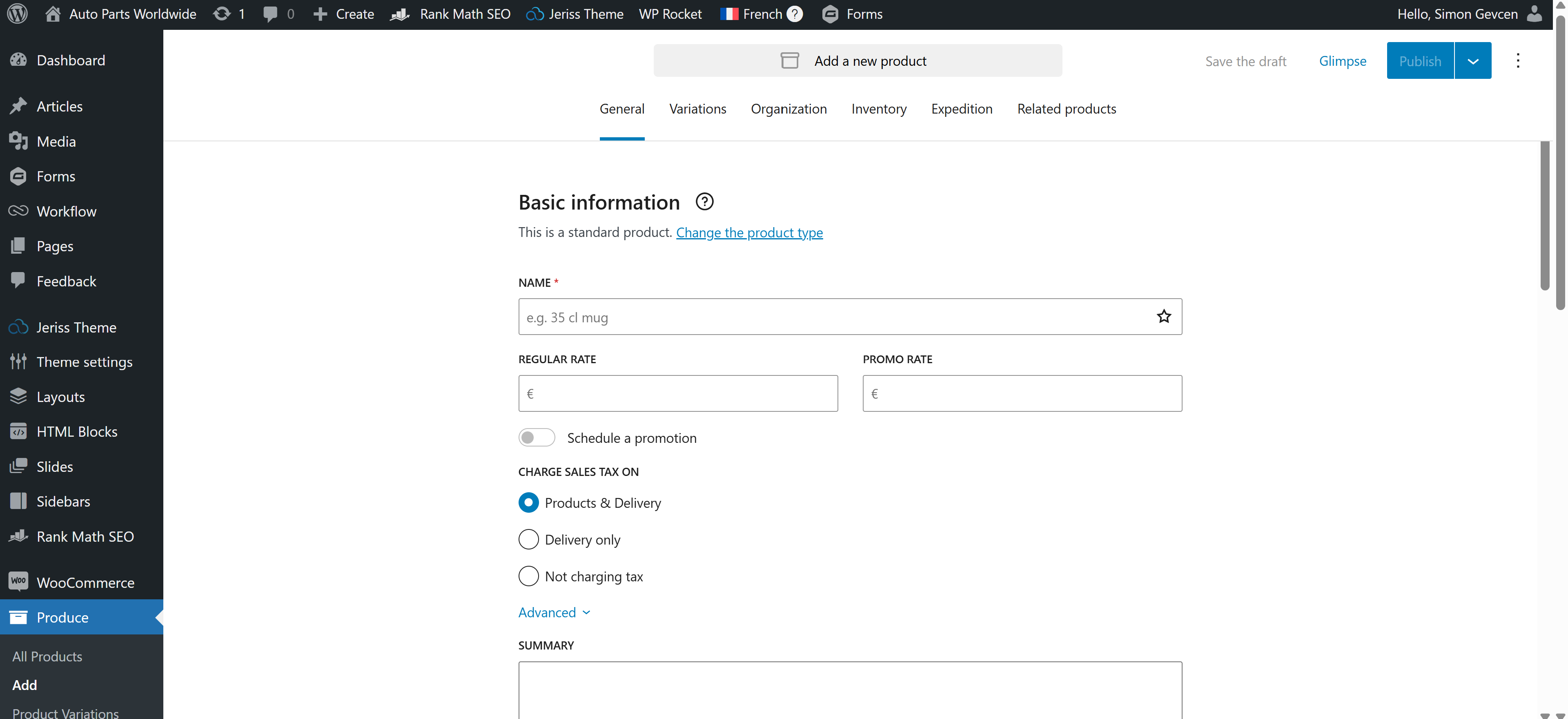Switch to the Organization tab
The height and width of the screenshot is (719, 1568).
click(788, 108)
